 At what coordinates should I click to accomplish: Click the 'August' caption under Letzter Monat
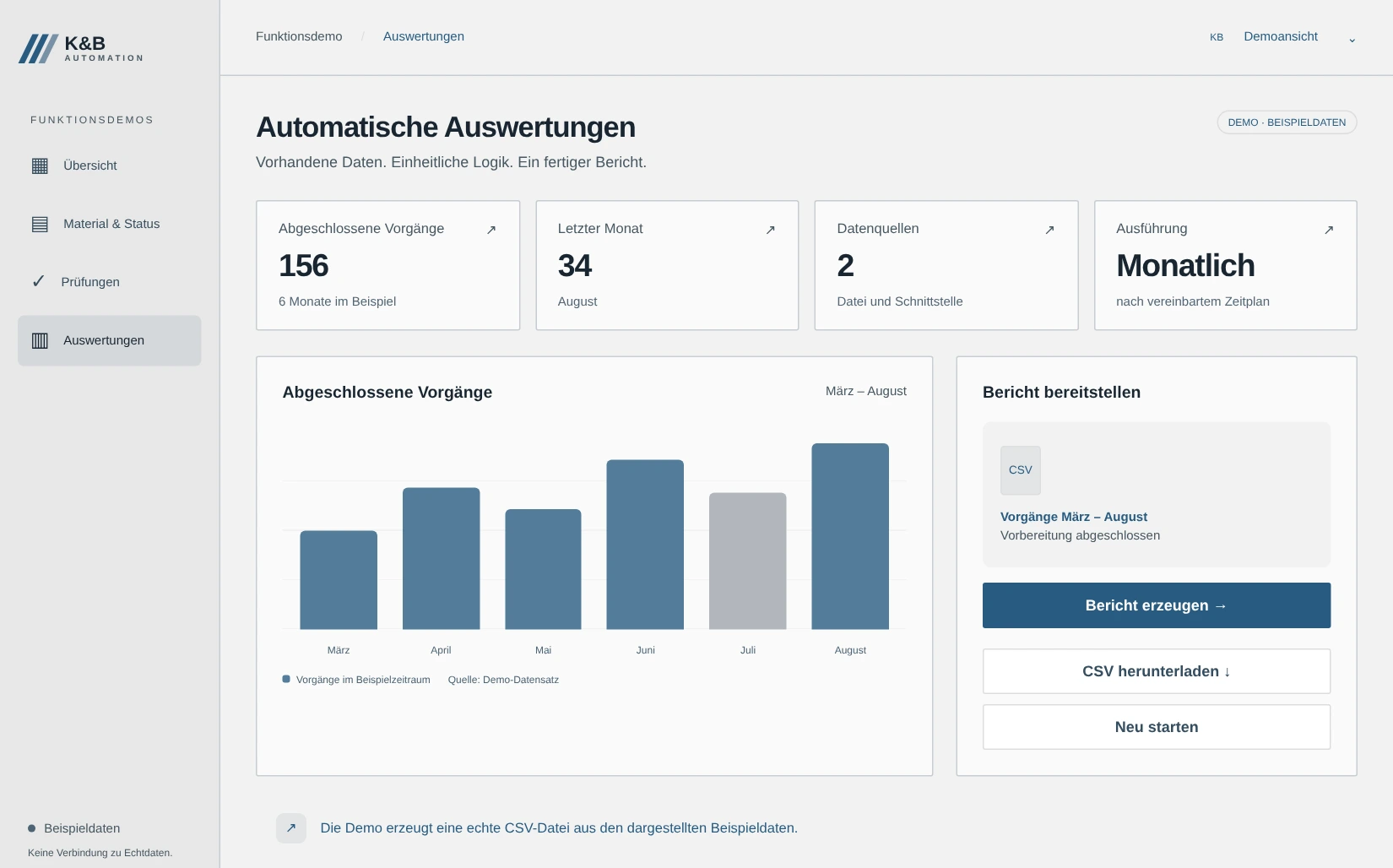[577, 301]
